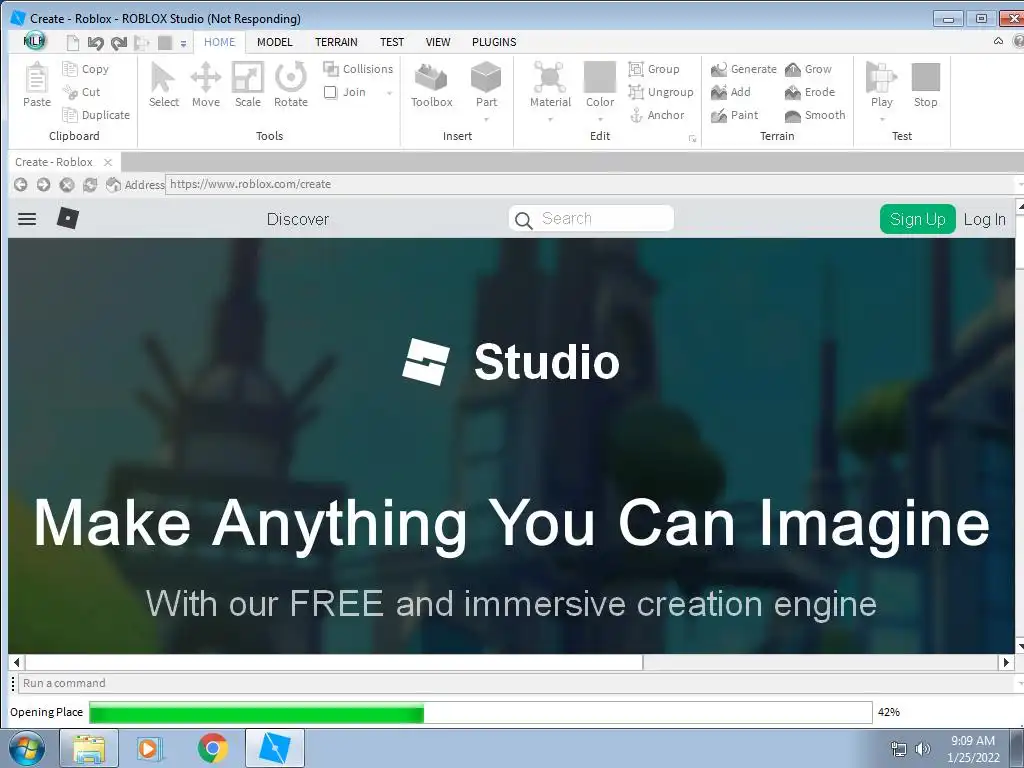The height and width of the screenshot is (768, 1024).
Task: Click Generate terrain
Action: point(744,69)
